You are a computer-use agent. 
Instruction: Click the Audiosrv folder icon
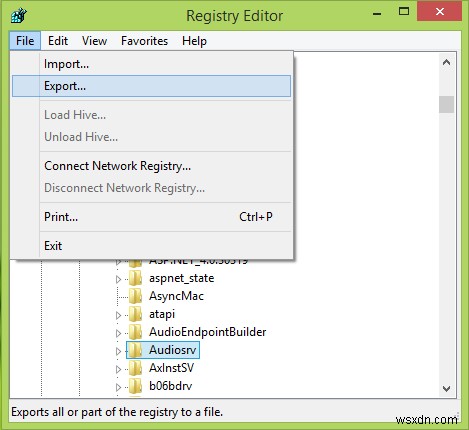135,350
